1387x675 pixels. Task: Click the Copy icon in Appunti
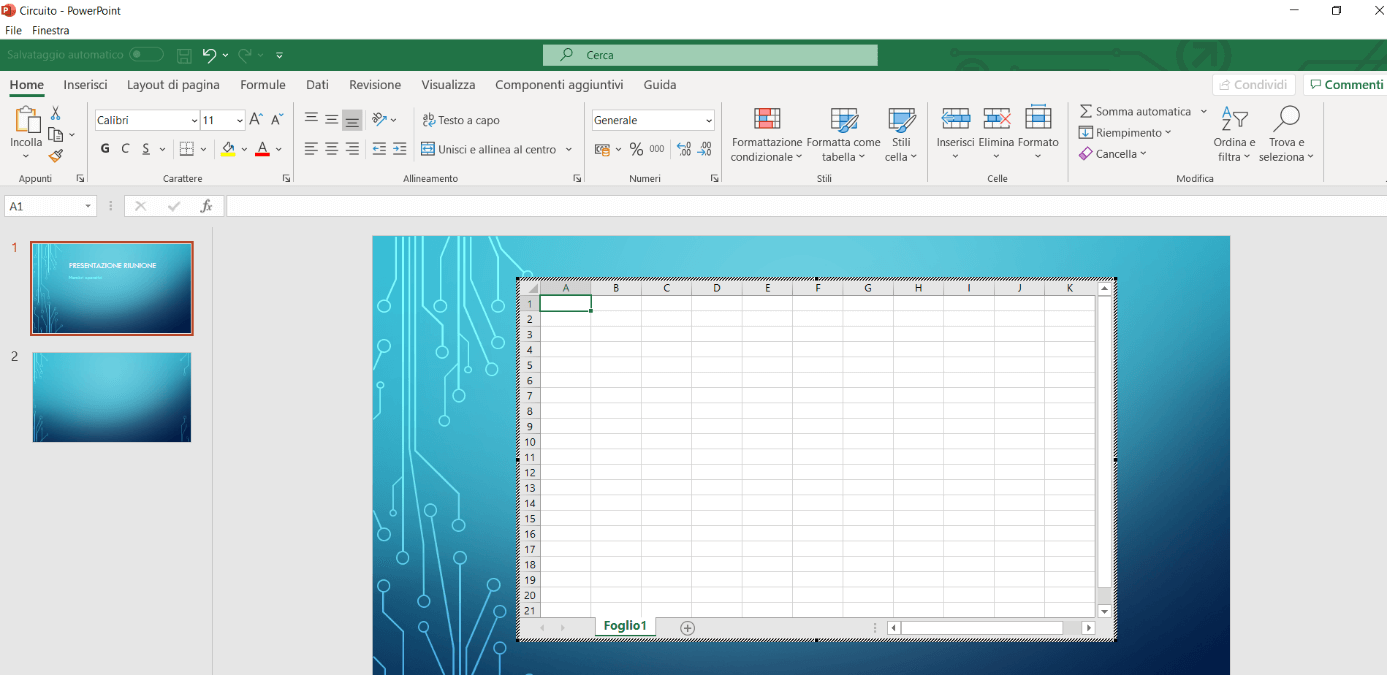pos(56,134)
